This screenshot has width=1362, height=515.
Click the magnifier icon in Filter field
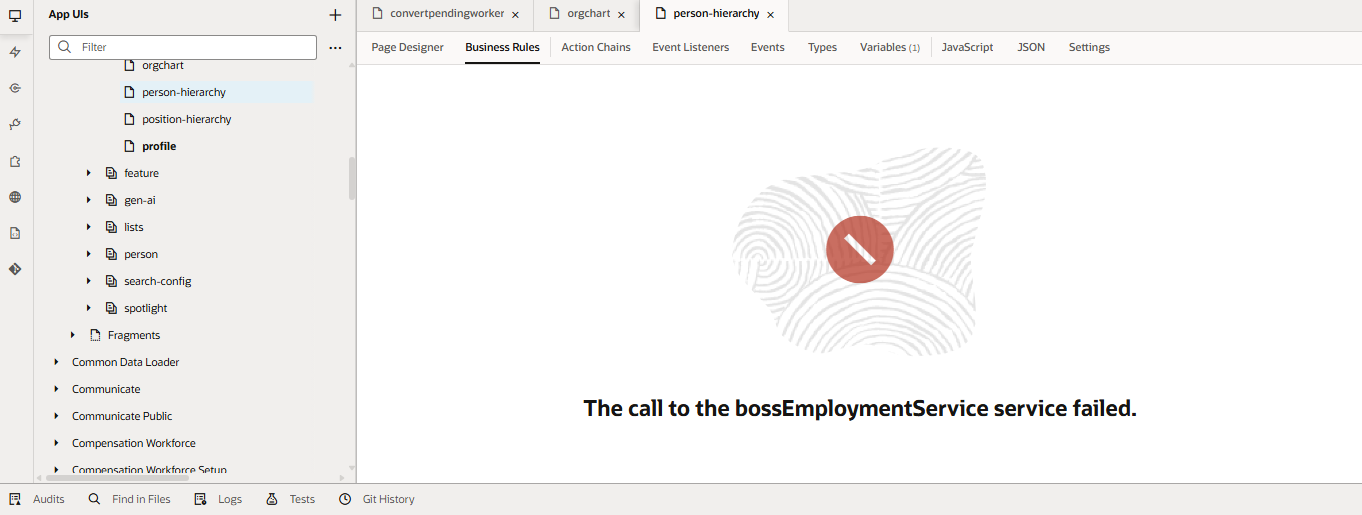tap(66, 47)
